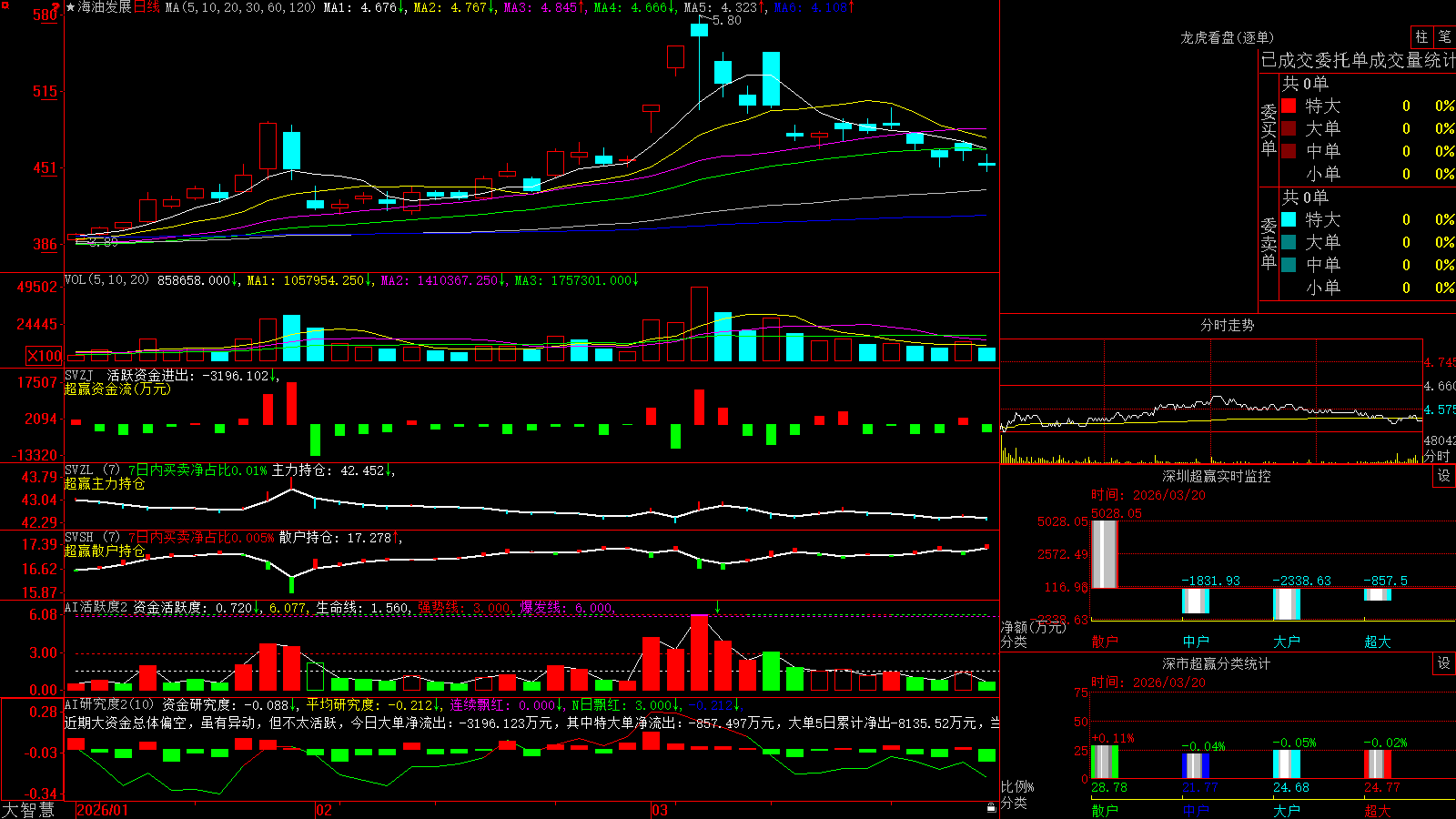Toggle the 笔 tick view button
The height and width of the screenshot is (819, 1456).
[x=1444, y=37]
